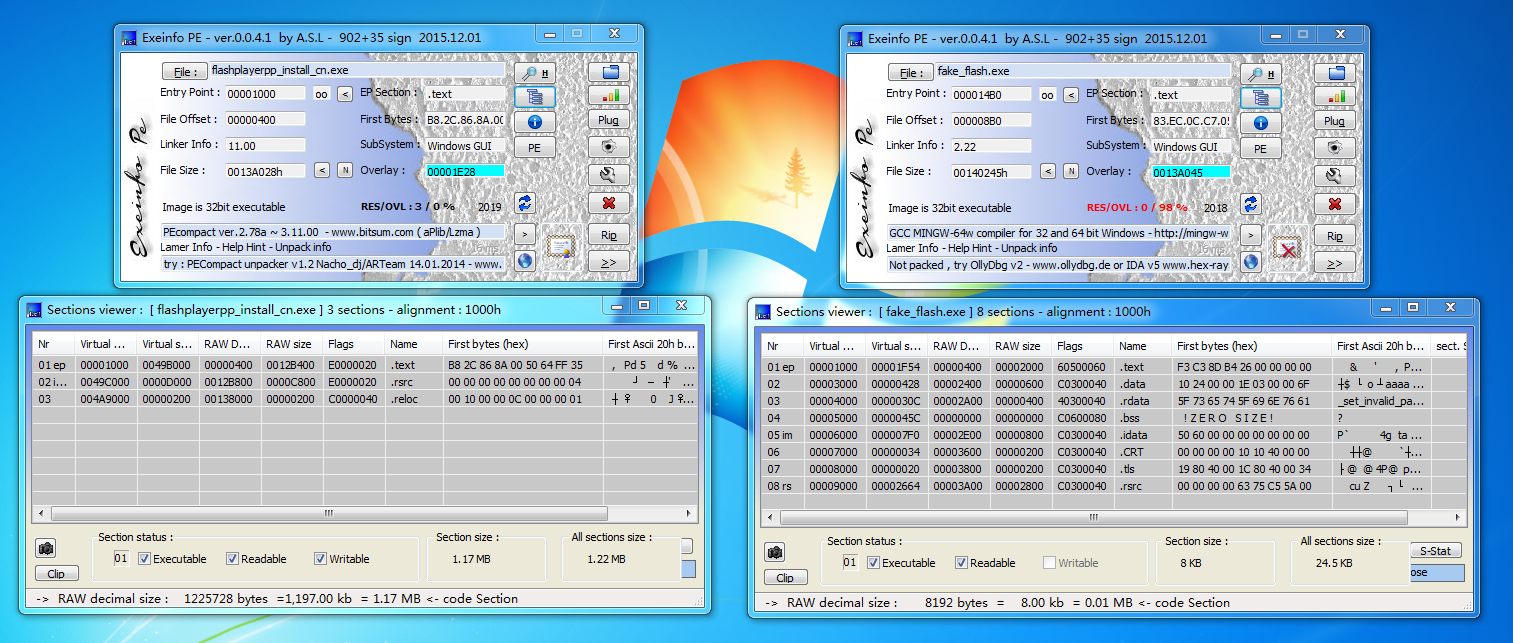
Task: Click small > arrow button in flashplayerpp Exeinfo window
Action: (x=524, y=234)
